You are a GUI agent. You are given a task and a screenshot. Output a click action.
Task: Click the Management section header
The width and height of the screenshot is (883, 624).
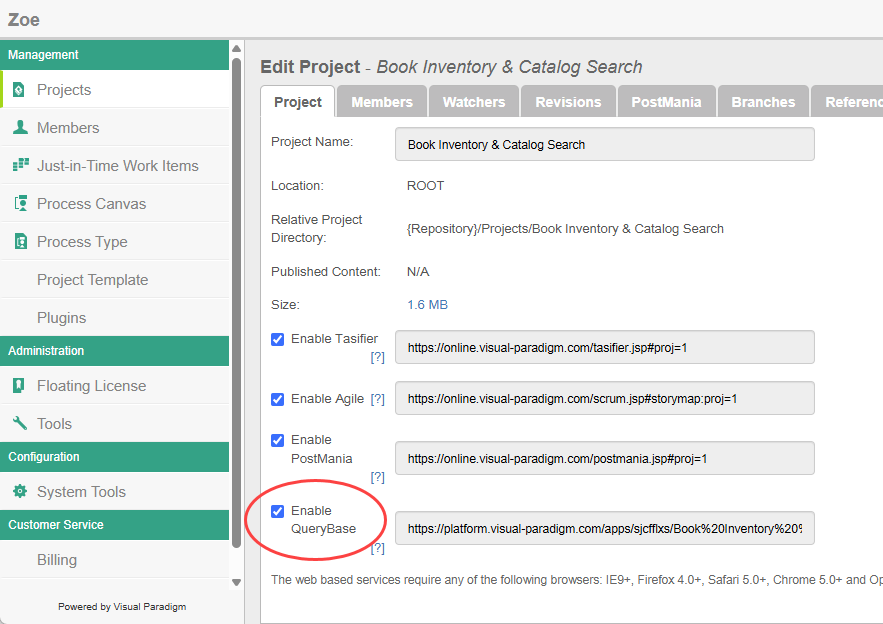coord(115,55)
